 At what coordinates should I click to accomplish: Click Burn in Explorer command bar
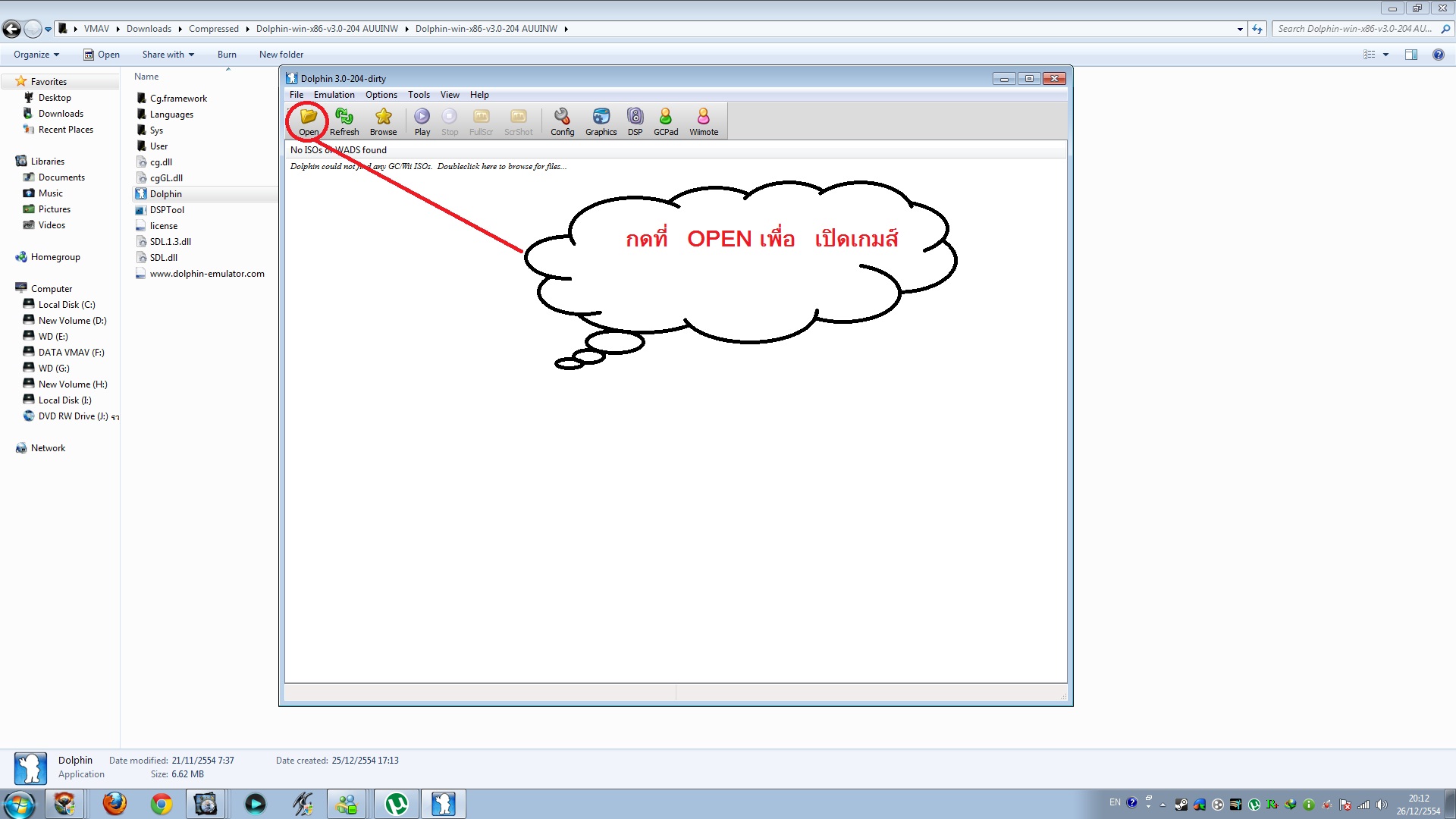[x=227, y=55]
